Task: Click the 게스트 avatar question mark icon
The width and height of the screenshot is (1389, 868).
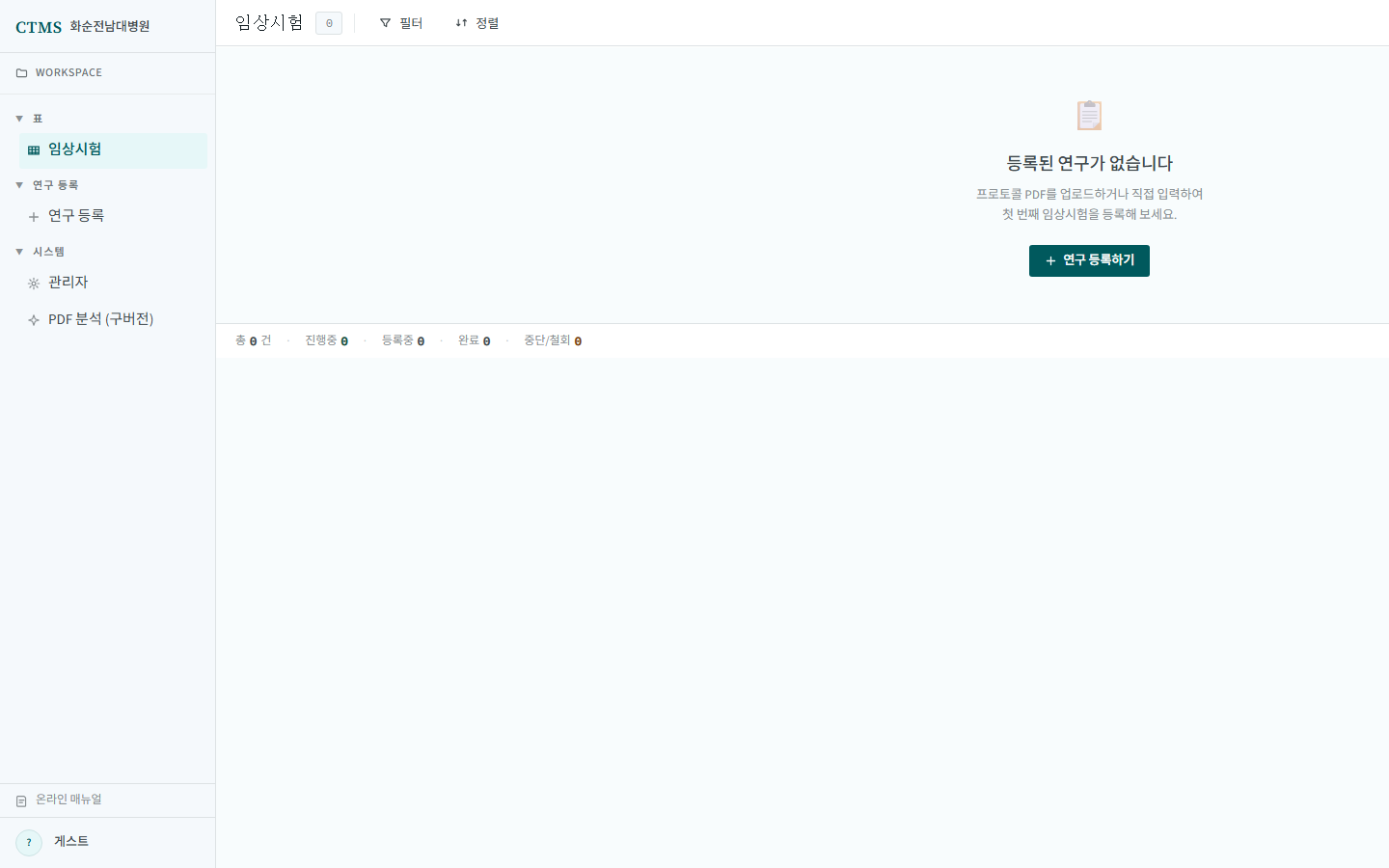Action: [x=29, y=843]
